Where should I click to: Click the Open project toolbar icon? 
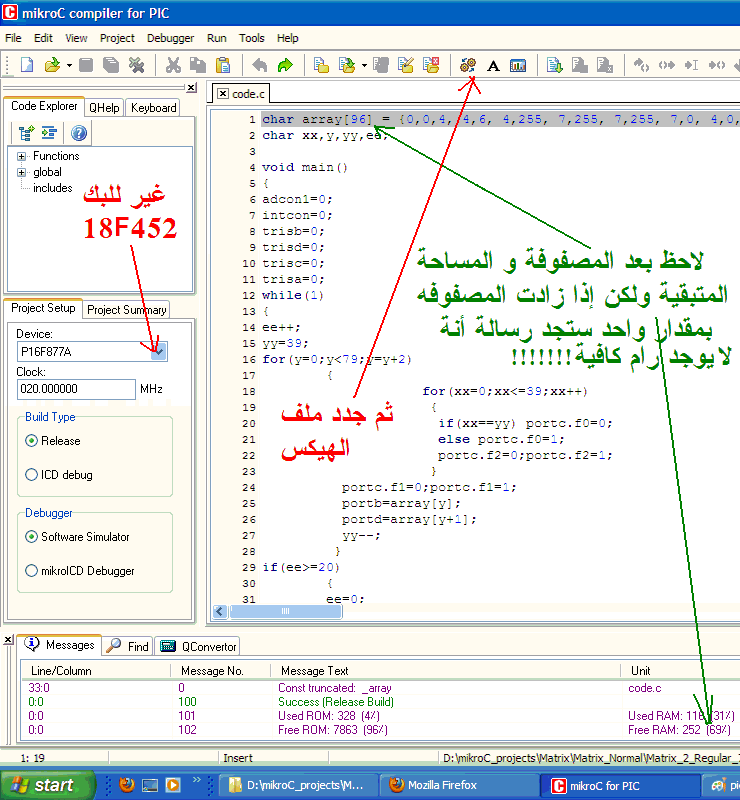pos(347,65)
